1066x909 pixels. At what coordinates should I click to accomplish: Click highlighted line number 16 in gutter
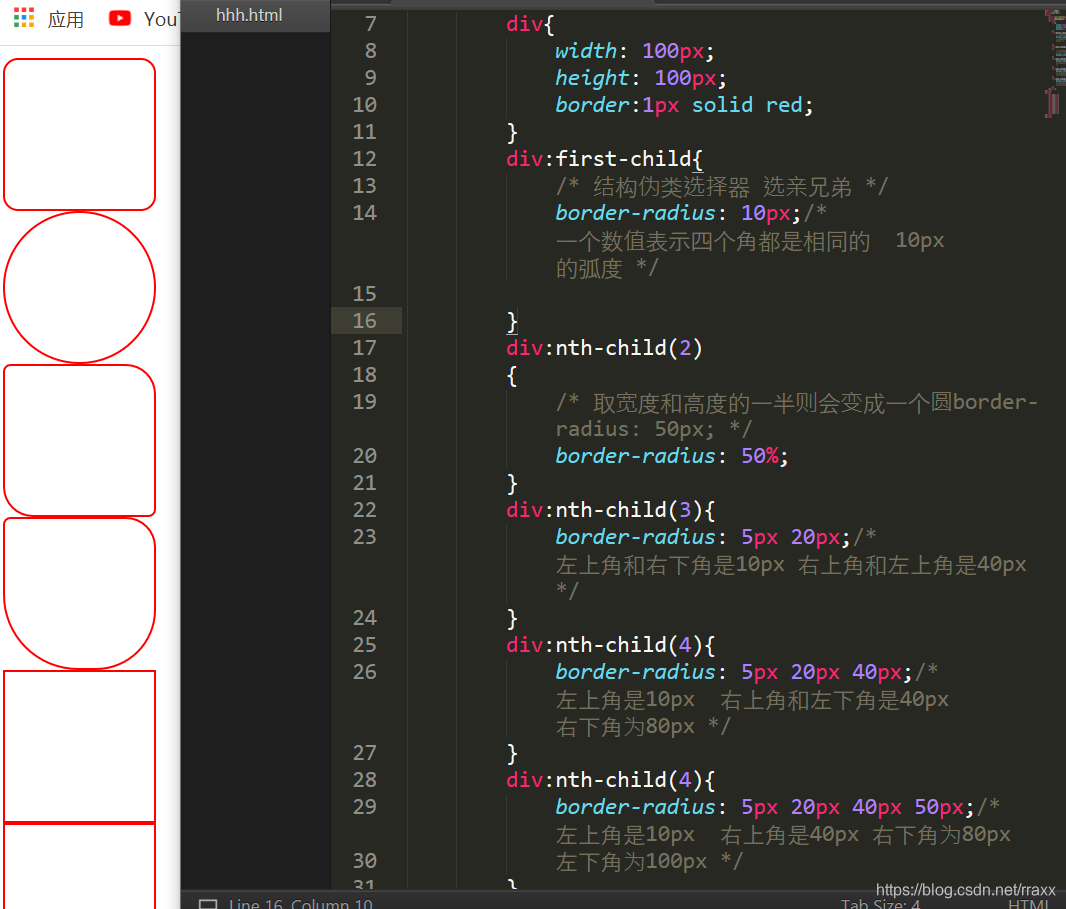pos(364,321)
